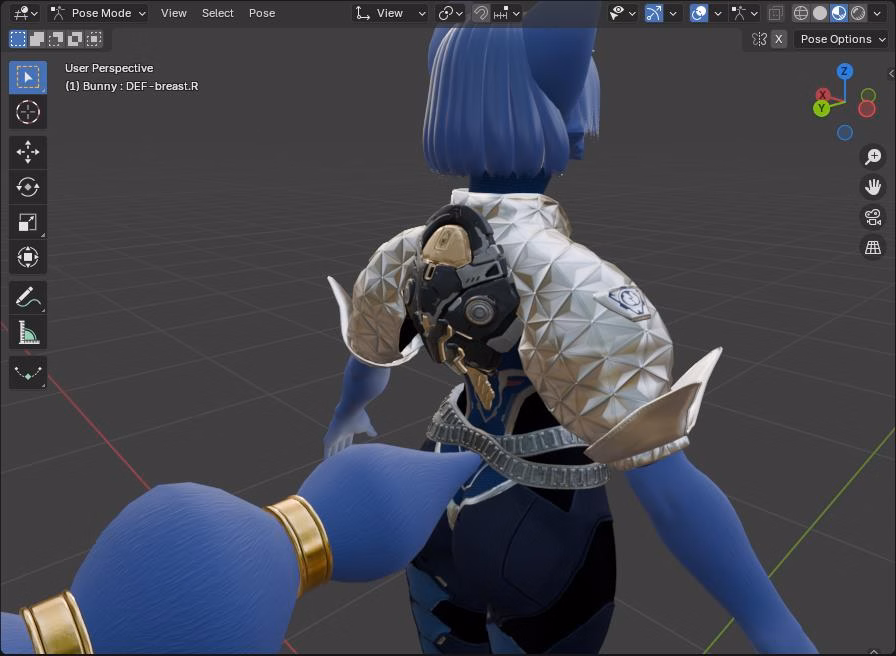Set selection mode to new selection
Viewport: 896px width, 656px height.
point(18,39)
